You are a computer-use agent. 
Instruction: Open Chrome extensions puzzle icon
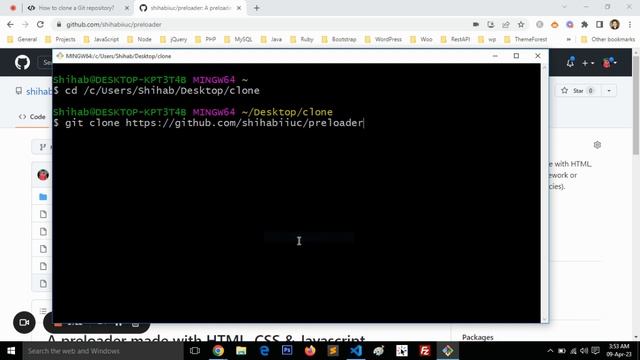coord(584,24)
